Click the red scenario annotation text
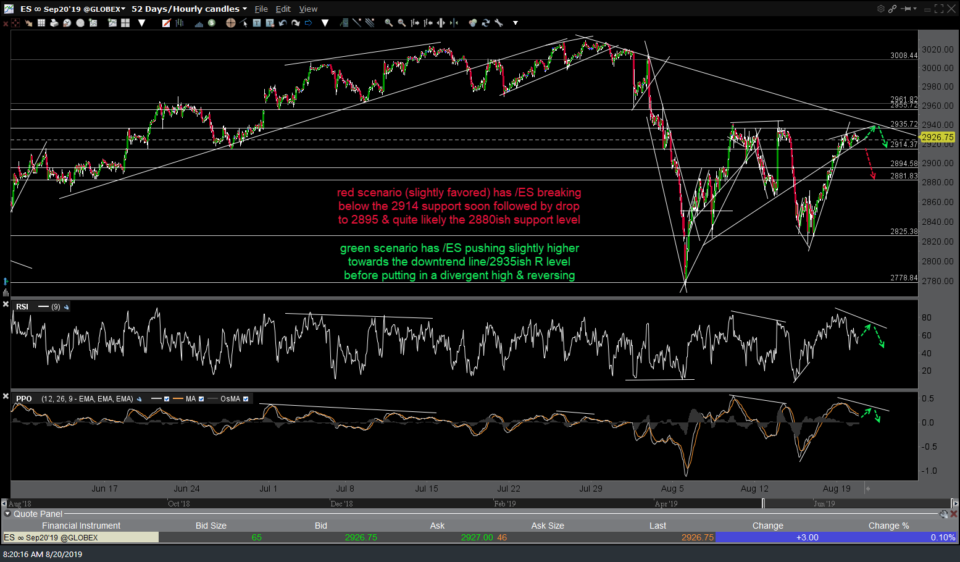960x562 pixels. click(459, 206)
